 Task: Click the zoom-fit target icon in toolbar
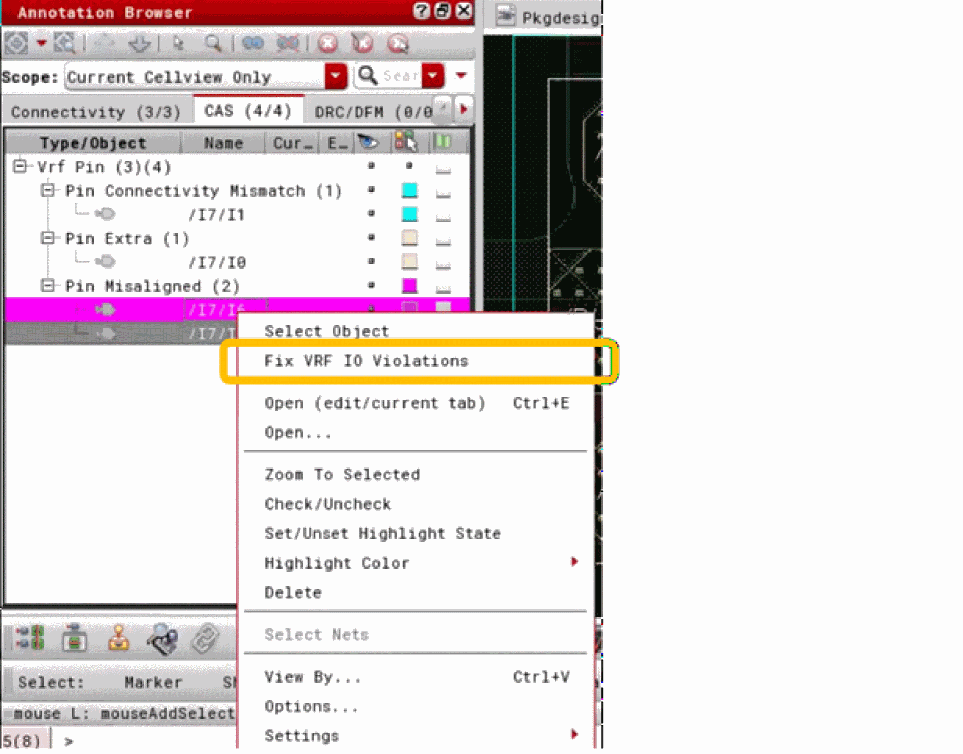[16, 43]
